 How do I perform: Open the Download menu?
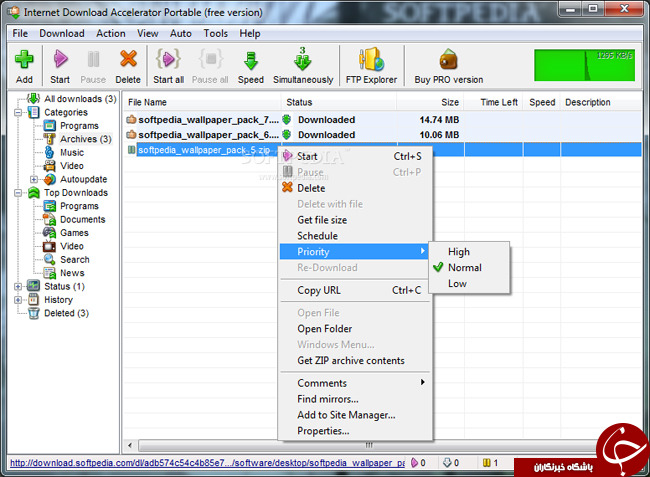point(62,33)
